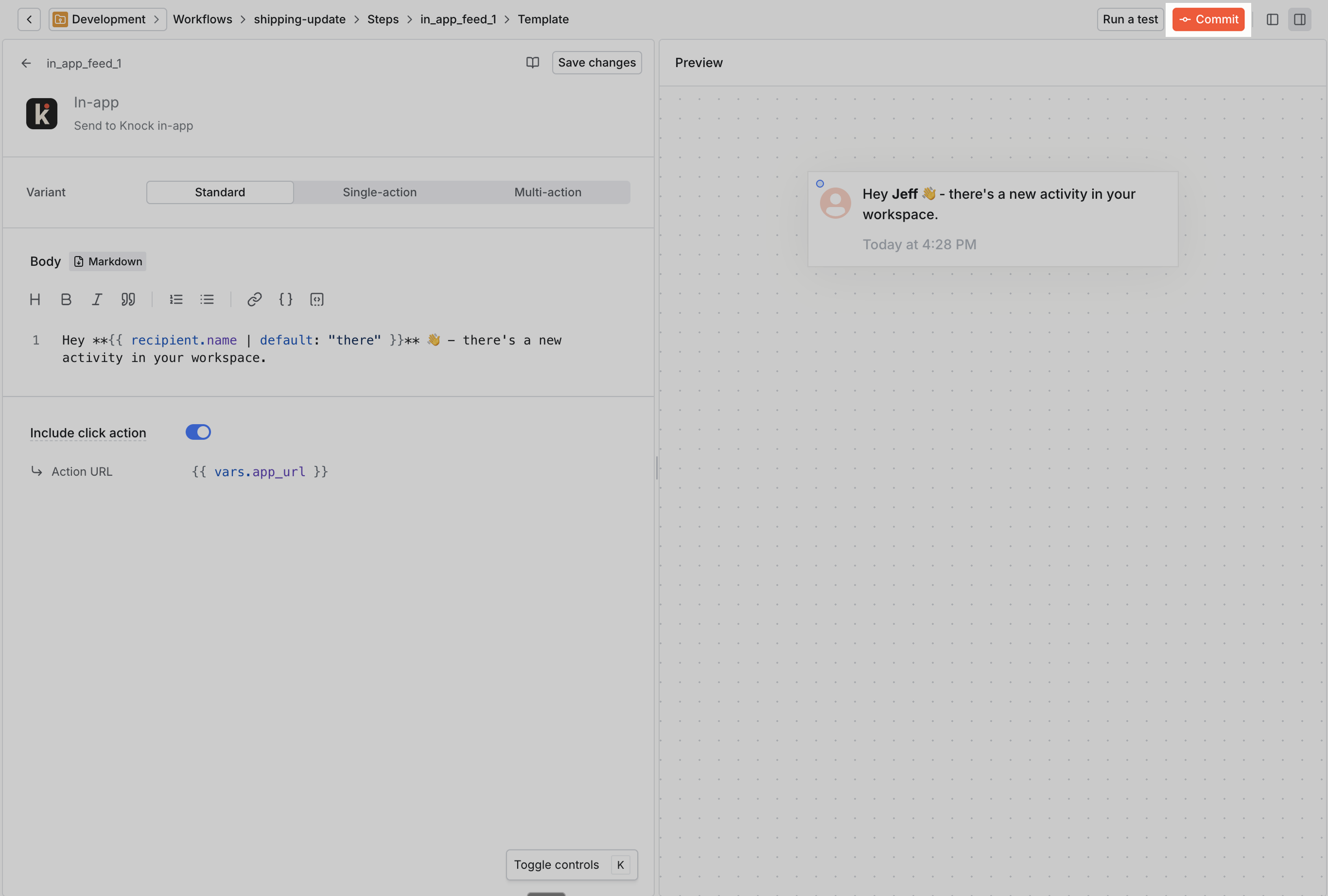Viewport: 1328px width, 896px height.
Task: Apply italic formatting
Action: click(97, 299)
